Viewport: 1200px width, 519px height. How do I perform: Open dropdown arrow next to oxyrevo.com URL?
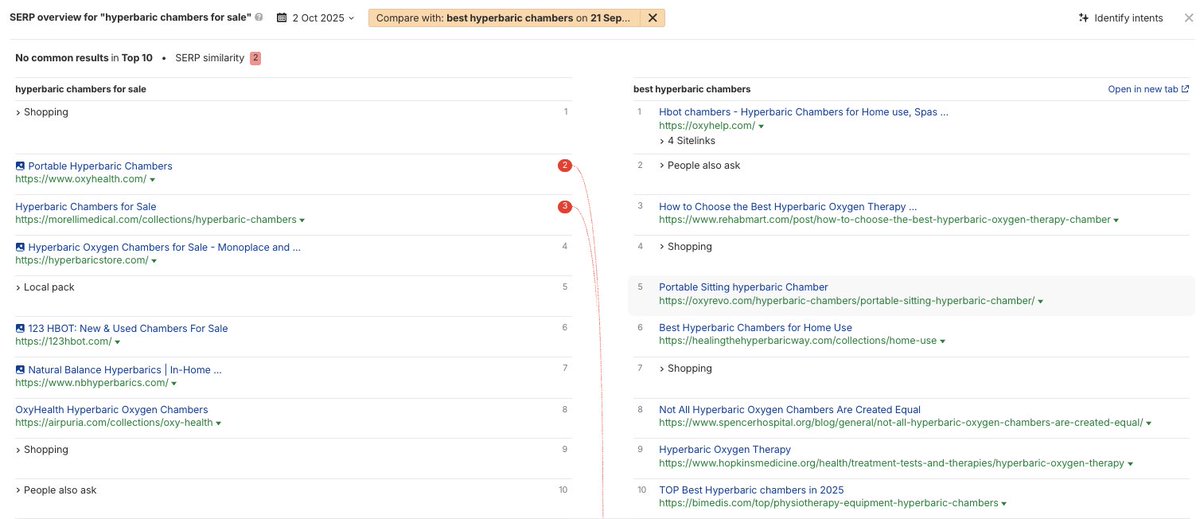point(1040,301)
